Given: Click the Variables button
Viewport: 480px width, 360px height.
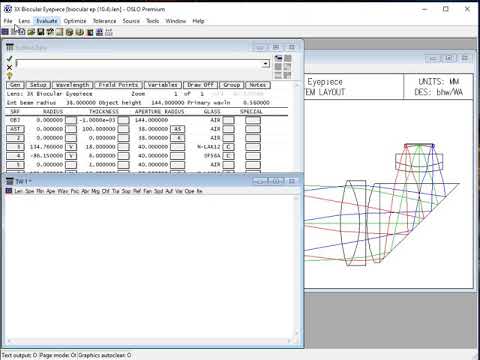Looking at the screenshot, I should 163,85.
